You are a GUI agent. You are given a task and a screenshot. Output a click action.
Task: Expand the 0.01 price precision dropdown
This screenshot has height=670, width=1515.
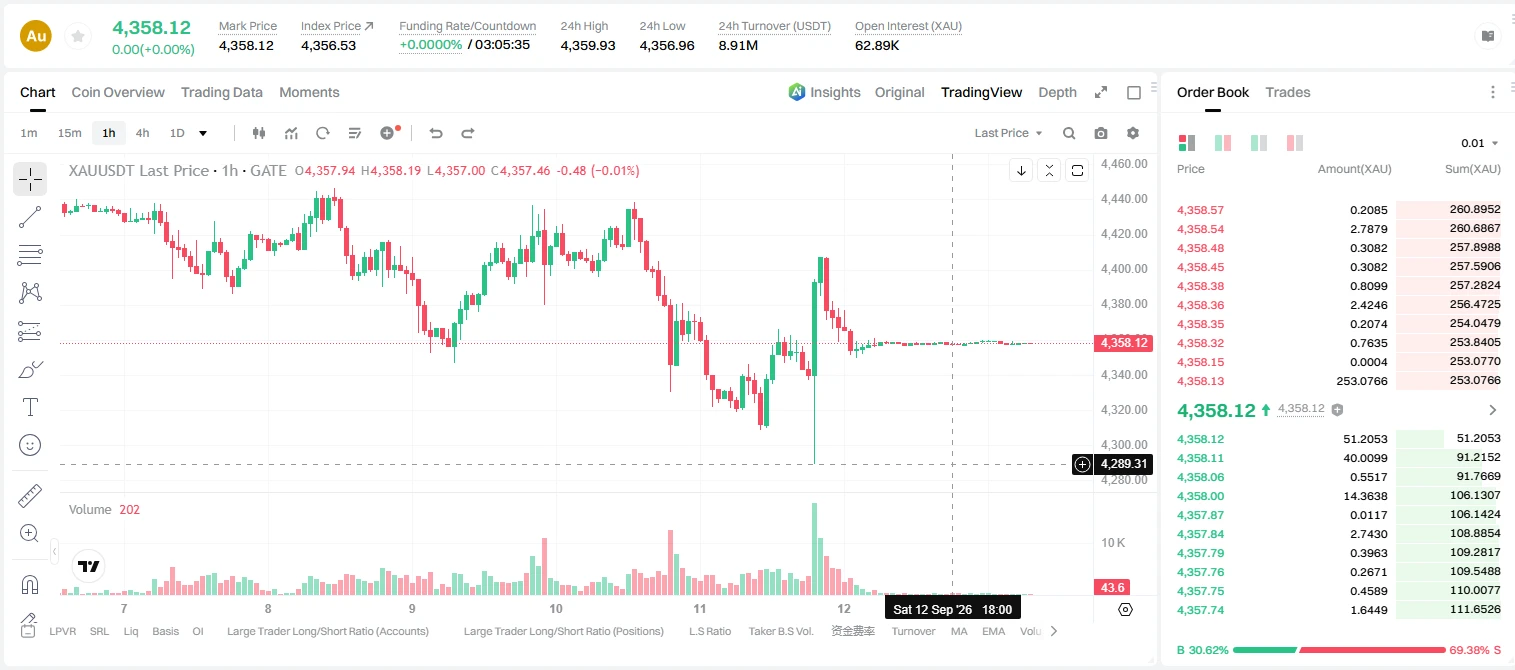pos(1480,143)
